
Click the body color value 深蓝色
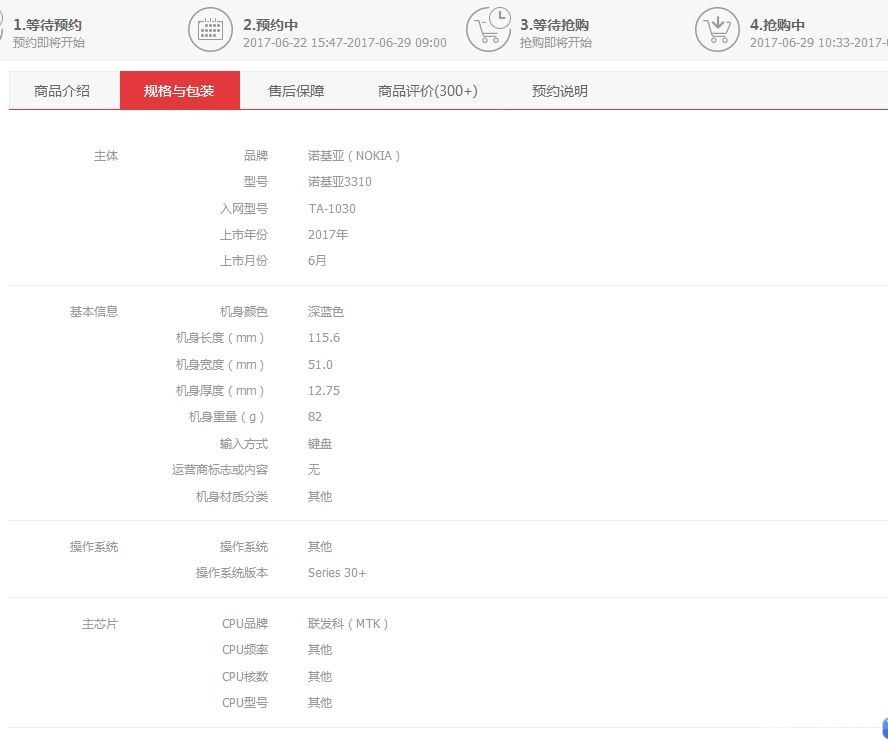(326, 312)
